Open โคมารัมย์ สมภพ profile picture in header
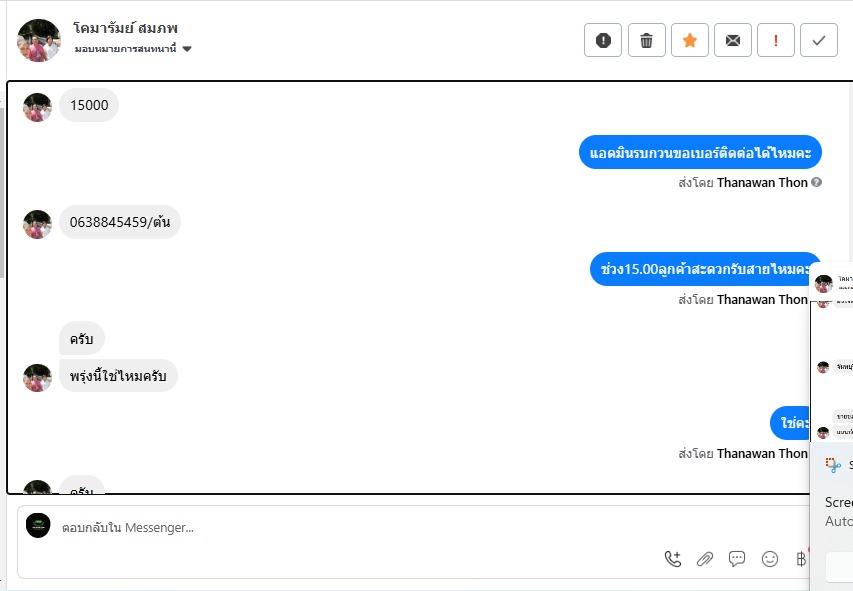Image resolution: width=853 pixels, height=591 pixels. [38, 40]
